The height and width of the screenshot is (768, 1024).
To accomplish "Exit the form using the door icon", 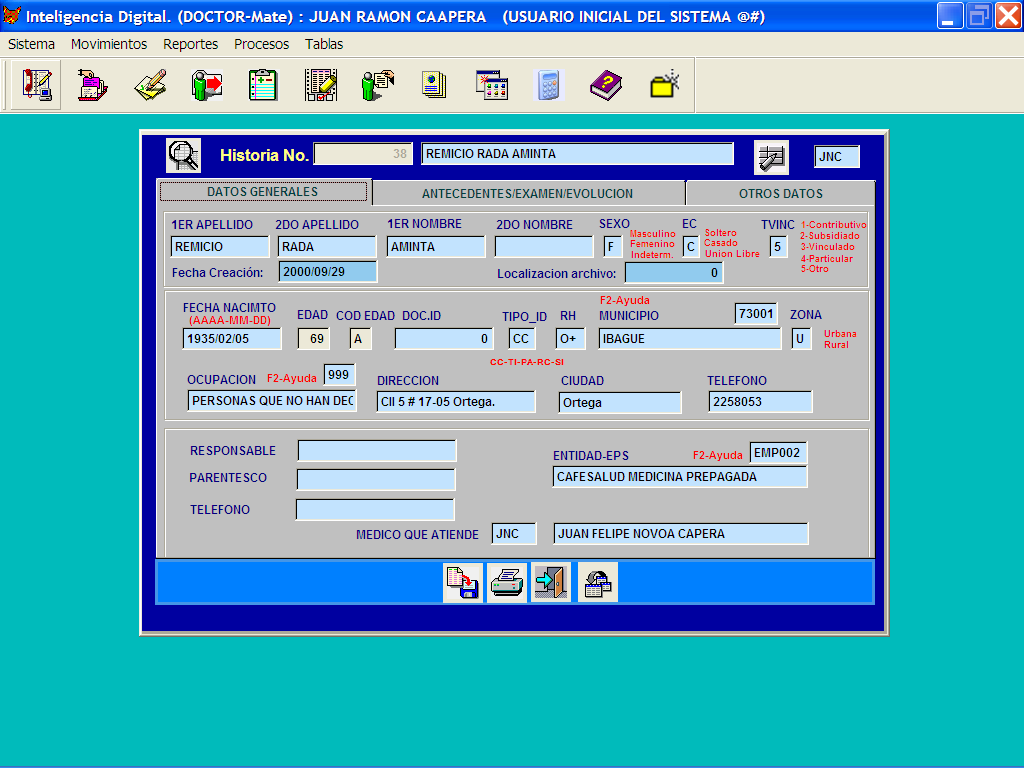I will 551,583.
